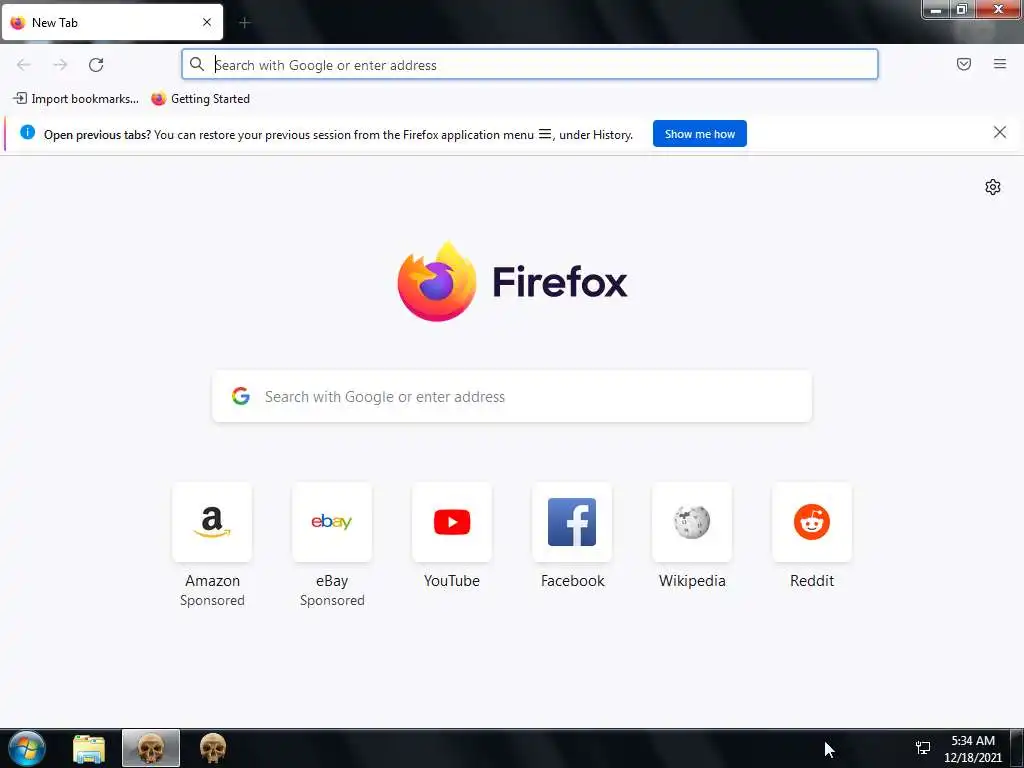Screen dimensions: 1024x768
Task: Click the info icon in notification bar
Action: 27,133
